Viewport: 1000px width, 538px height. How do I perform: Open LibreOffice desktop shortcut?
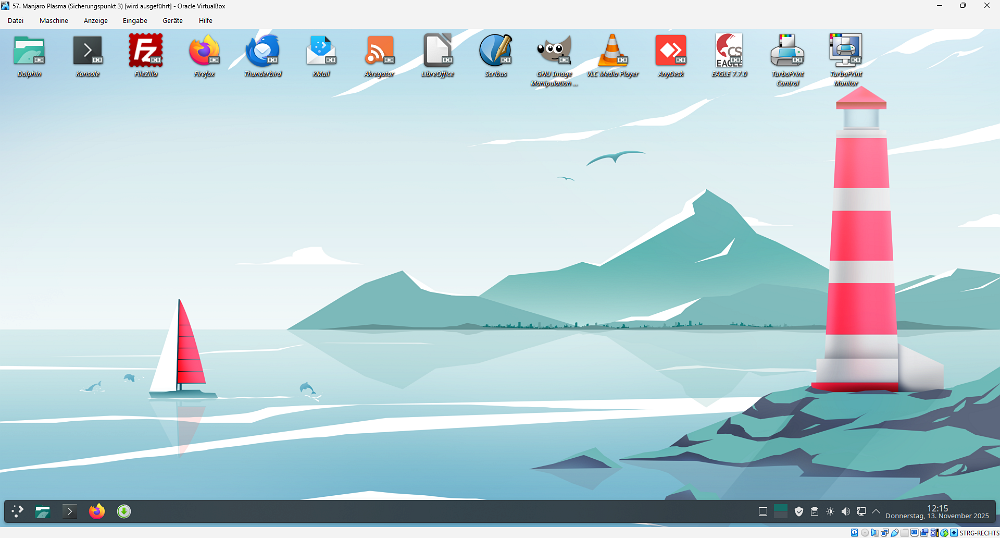coord(437,50)
